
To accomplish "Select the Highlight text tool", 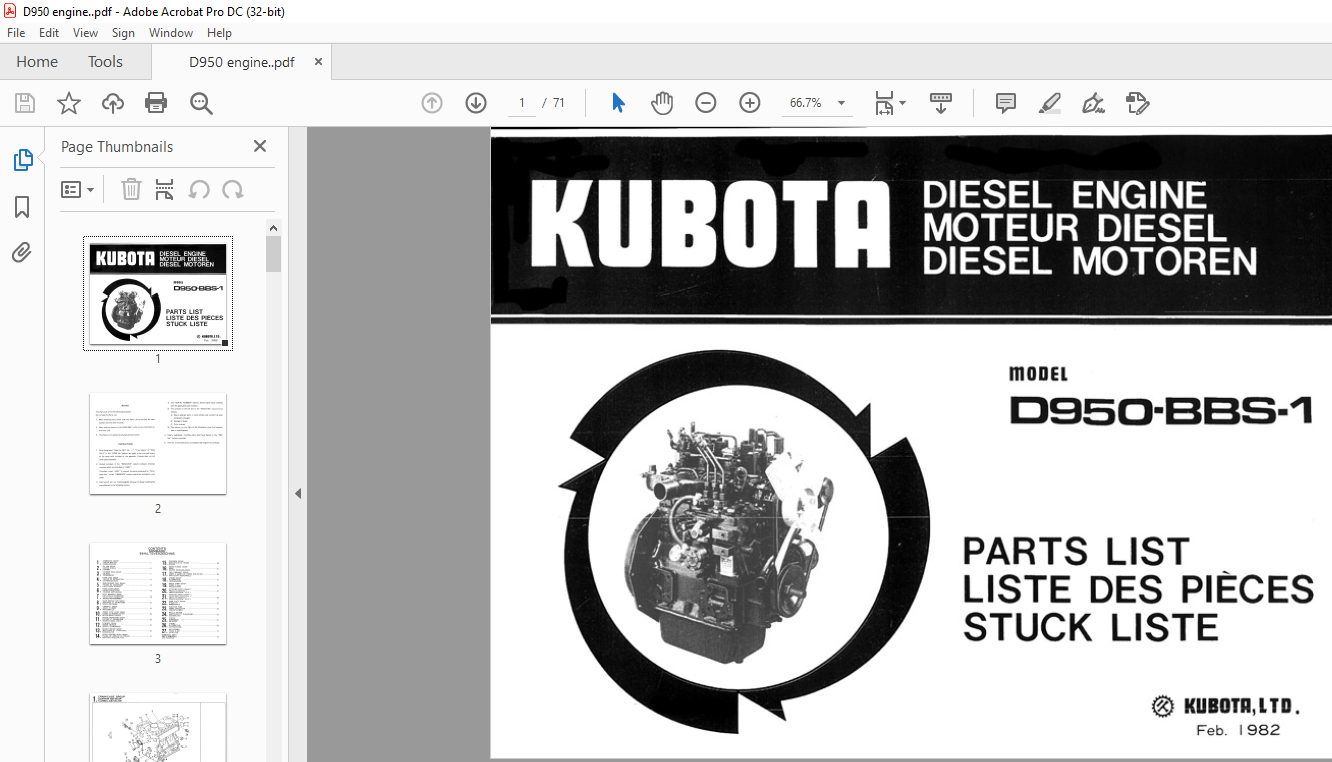I will (x=1049, y=103).
